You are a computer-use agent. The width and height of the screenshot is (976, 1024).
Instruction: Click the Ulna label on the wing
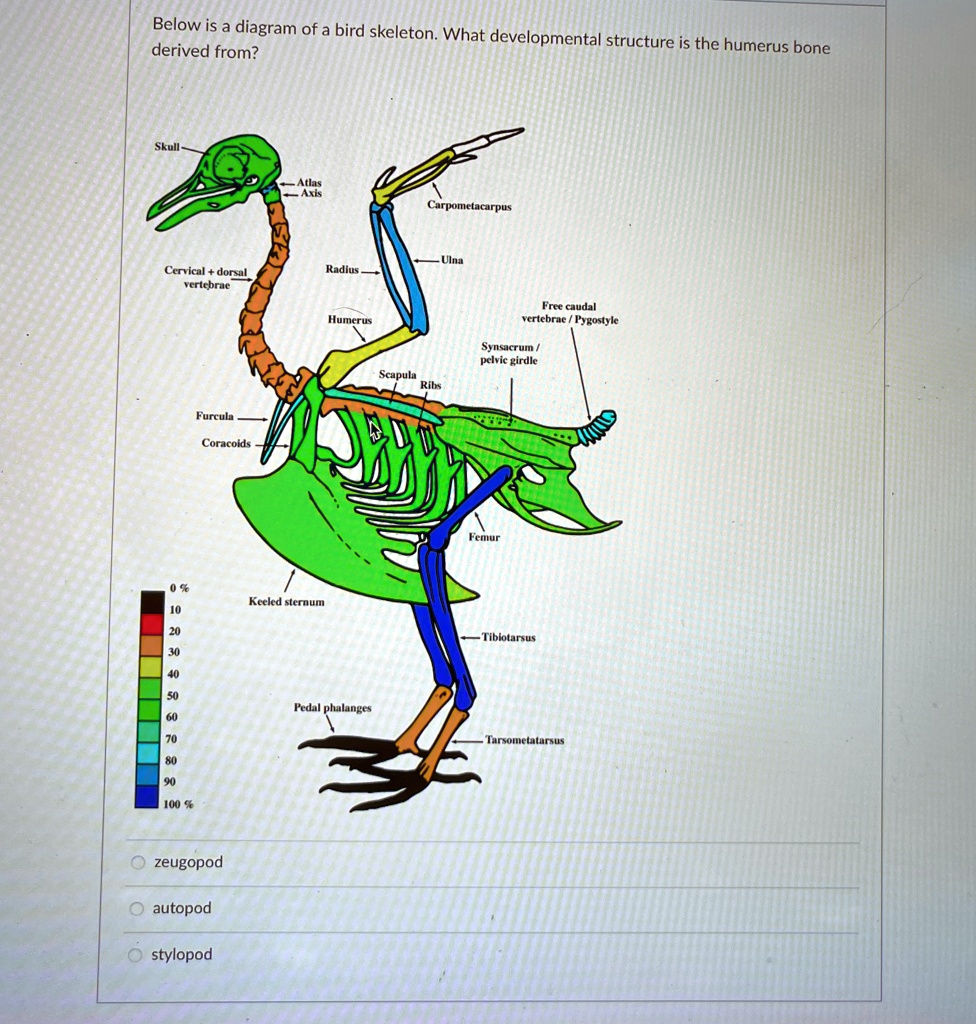[x=451, y=259]
